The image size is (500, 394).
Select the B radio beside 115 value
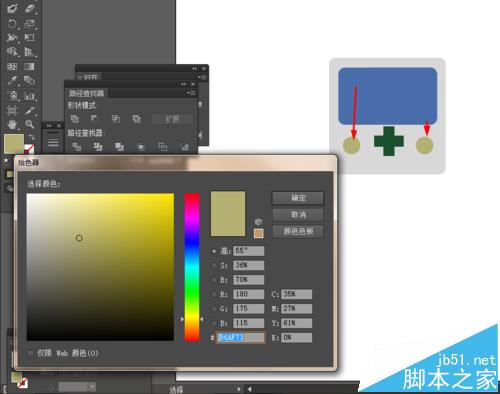(214, 323)
